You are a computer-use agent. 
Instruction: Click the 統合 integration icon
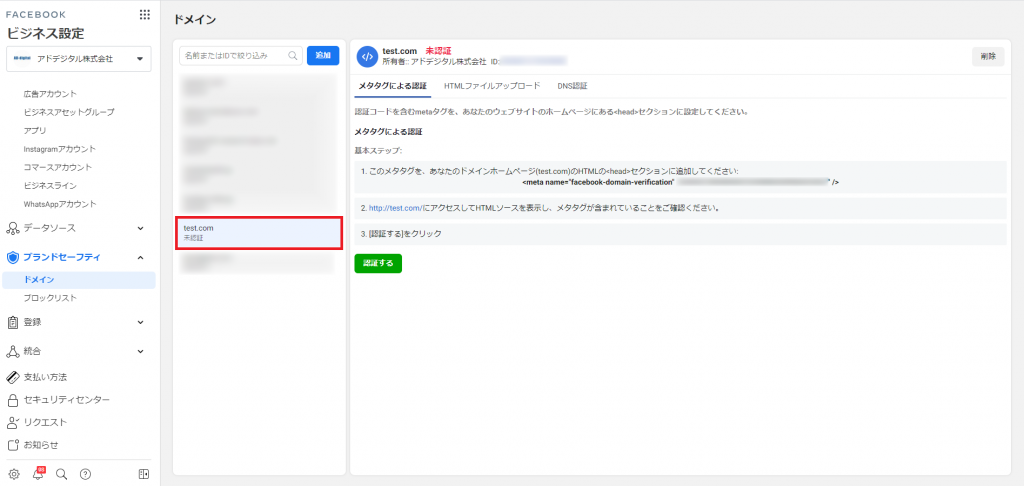12,351
